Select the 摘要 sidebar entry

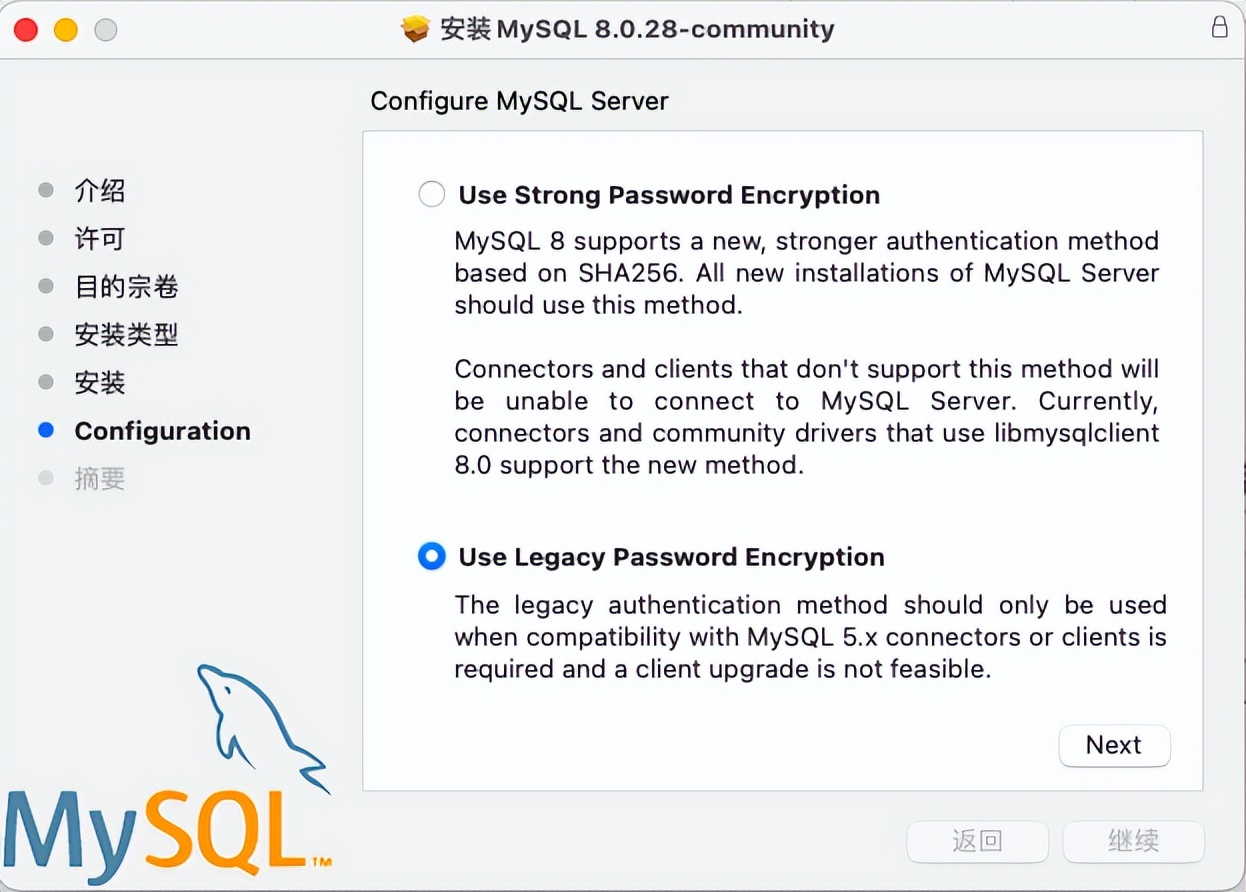coord(99,478)
